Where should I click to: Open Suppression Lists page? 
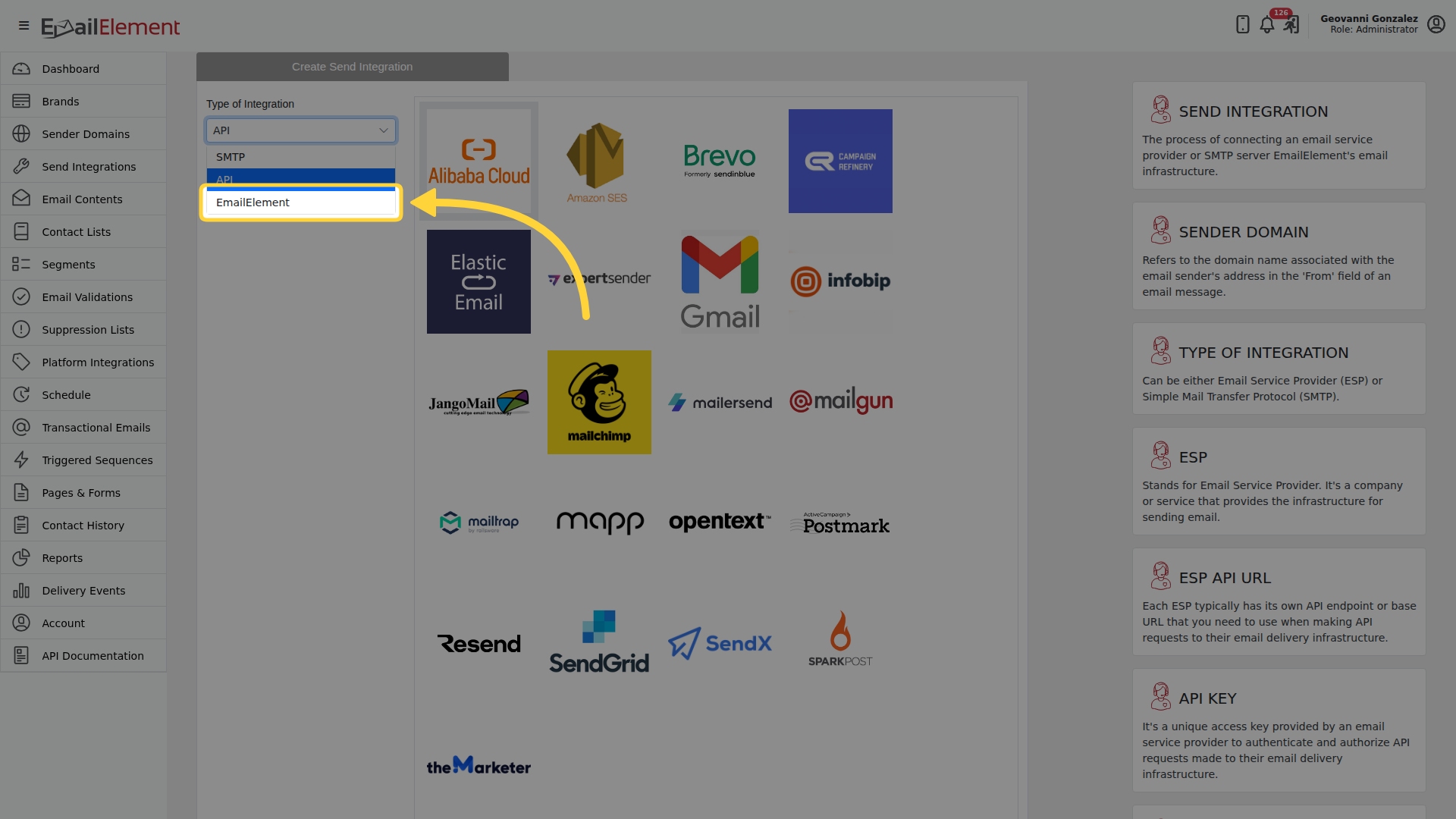[83, 330]
